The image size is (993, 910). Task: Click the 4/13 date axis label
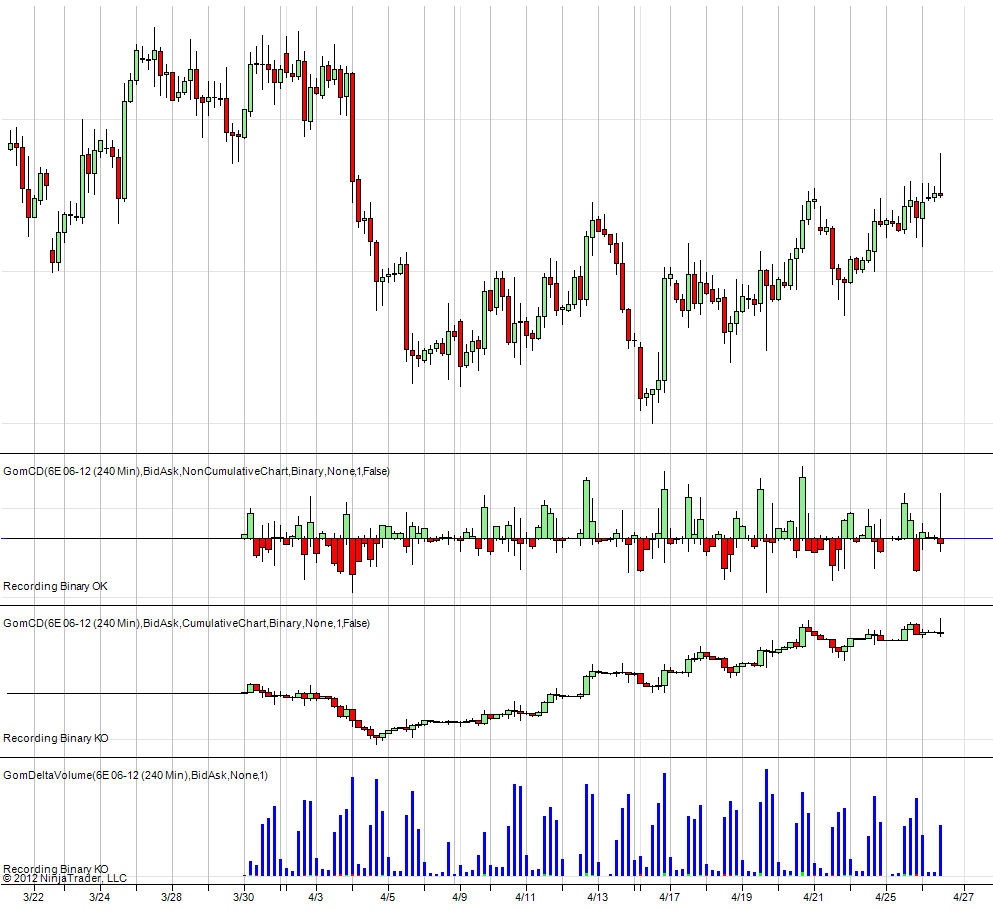pyautogui.click(x=597, y=897)
